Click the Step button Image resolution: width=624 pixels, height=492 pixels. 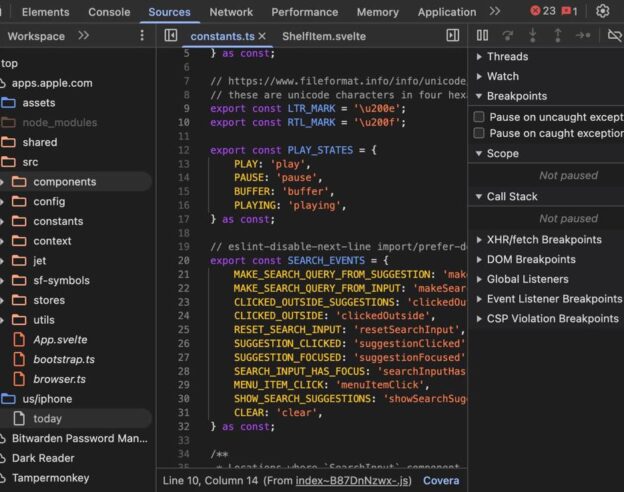coord(583,35)
